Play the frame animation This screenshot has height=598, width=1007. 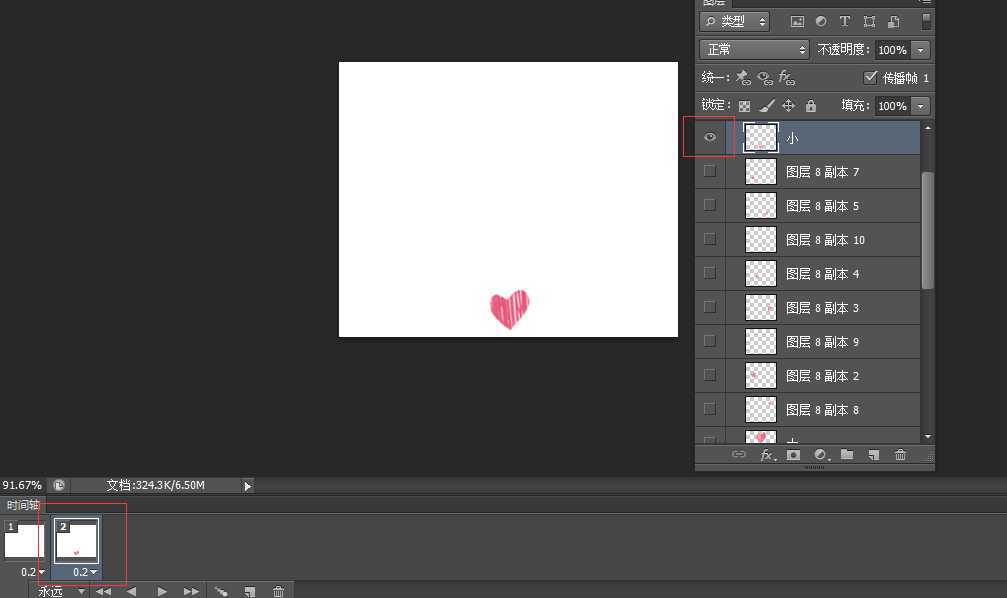tap(161, 591)
